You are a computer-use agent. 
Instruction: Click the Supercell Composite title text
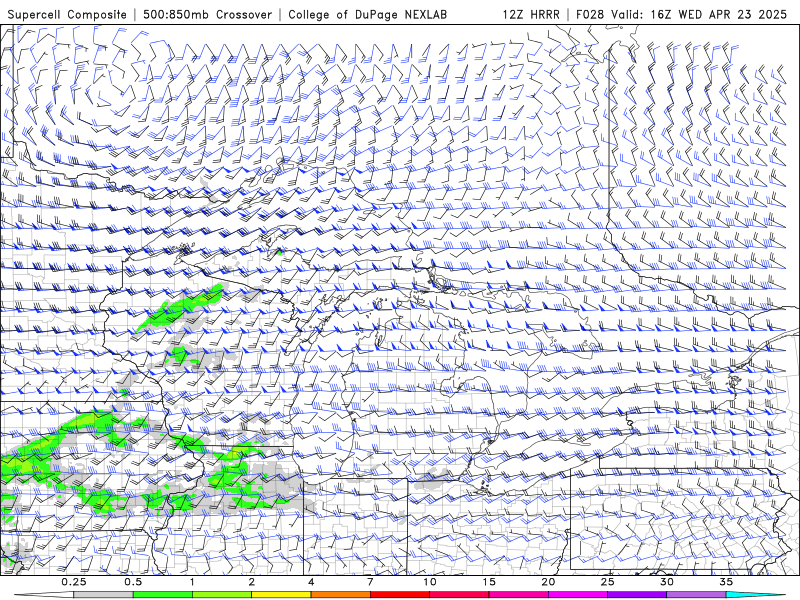67,14
